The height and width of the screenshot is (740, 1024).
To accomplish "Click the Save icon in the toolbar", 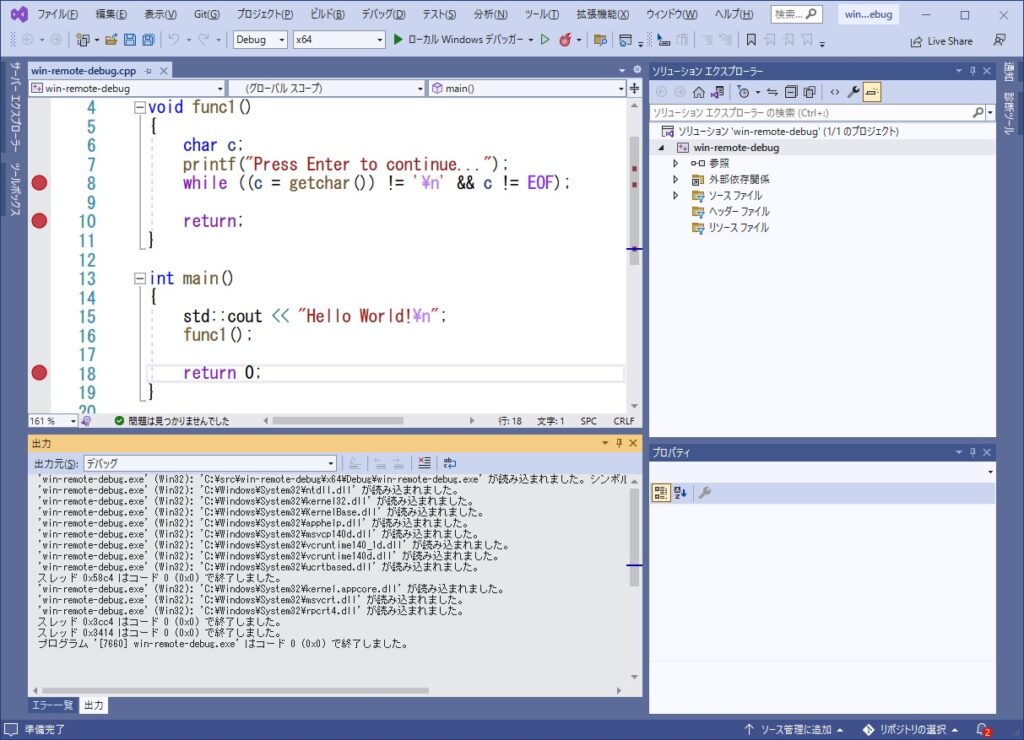I will click(x=131, y=40).
